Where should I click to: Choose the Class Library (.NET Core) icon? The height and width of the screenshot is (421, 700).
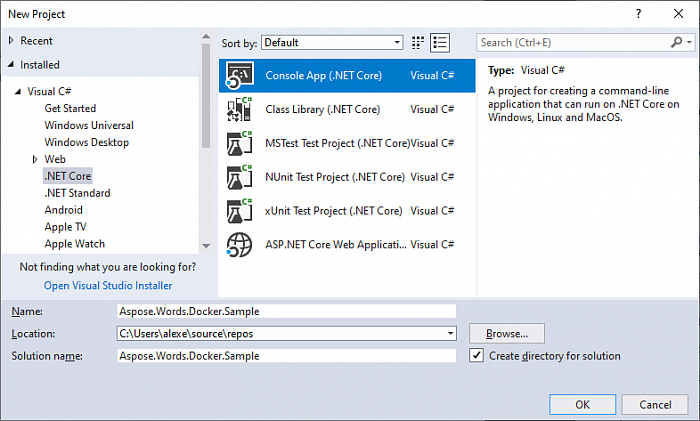(x=240, y=109)
